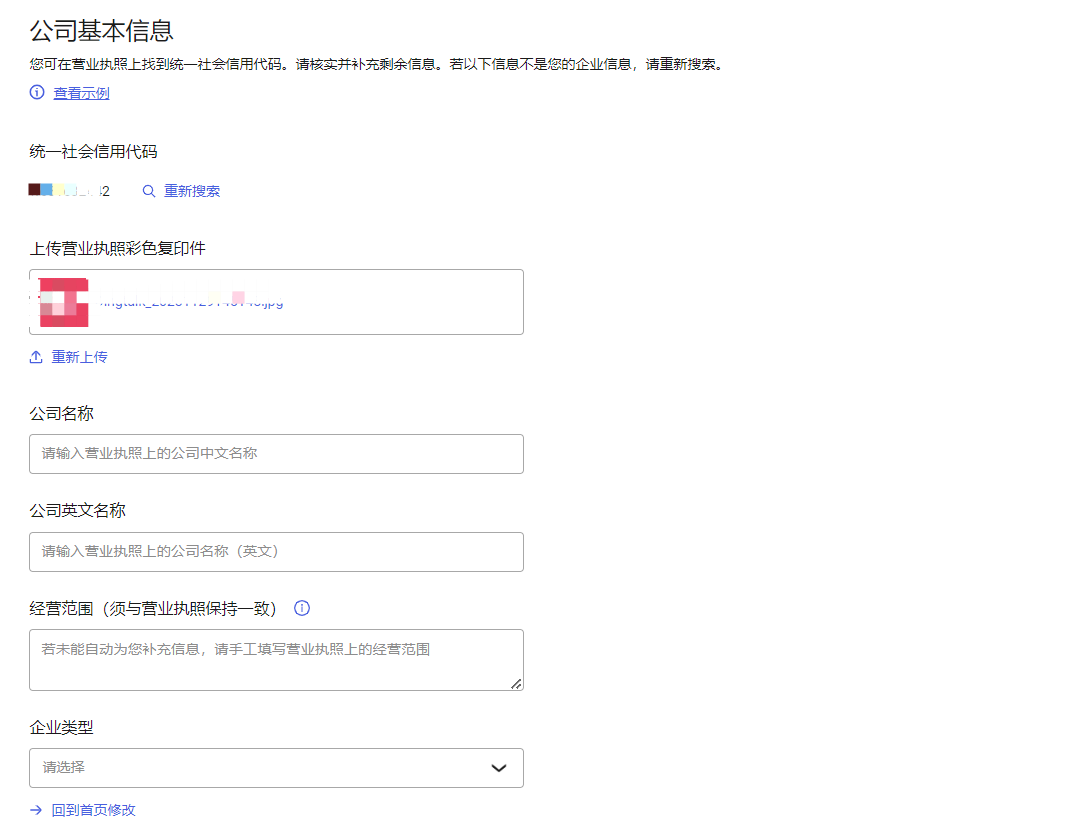This screenshot has width=1067, height=835.
Task: Click the 重新搜索 link
Action: pyautogui.click(x=192, y=191)
